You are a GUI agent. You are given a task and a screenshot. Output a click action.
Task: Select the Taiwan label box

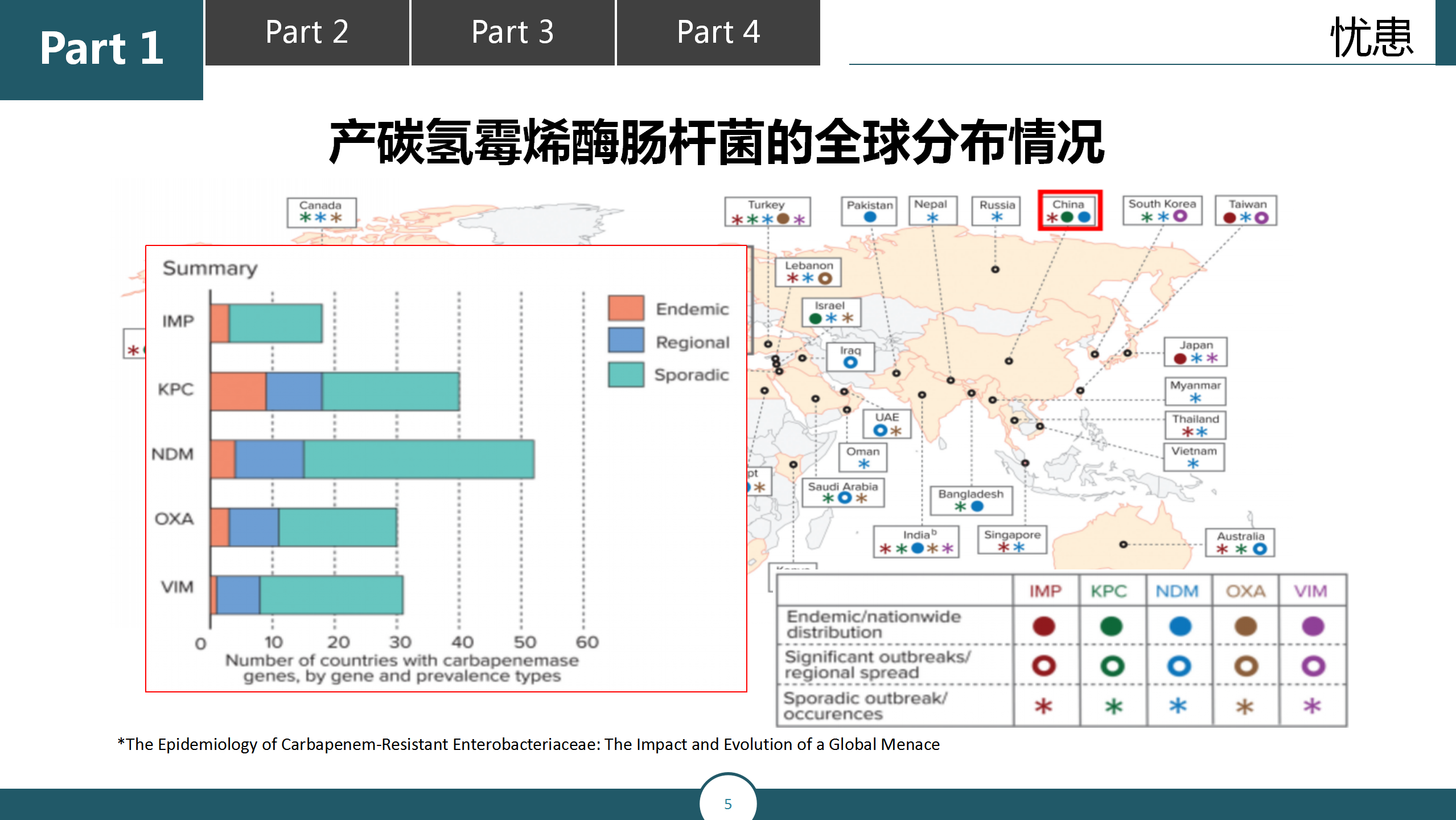(x=1247, y=210)
